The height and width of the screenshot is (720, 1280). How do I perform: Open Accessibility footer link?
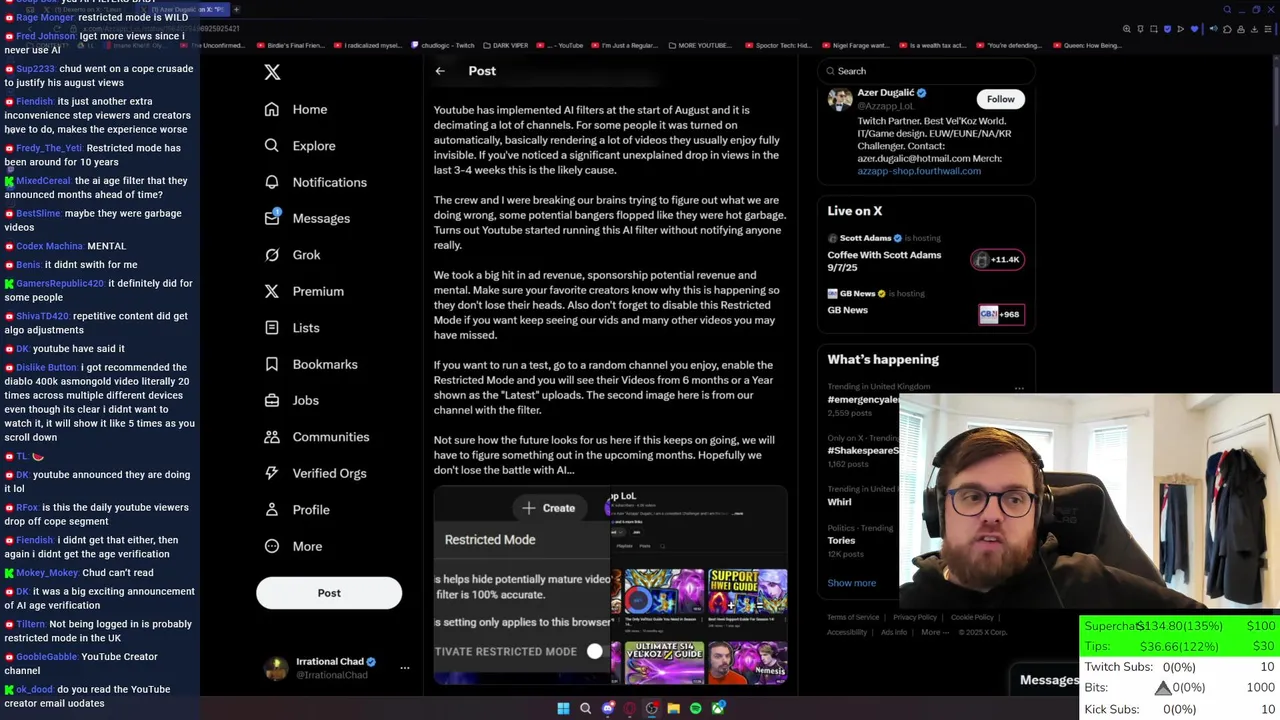(x=847, y=632)
